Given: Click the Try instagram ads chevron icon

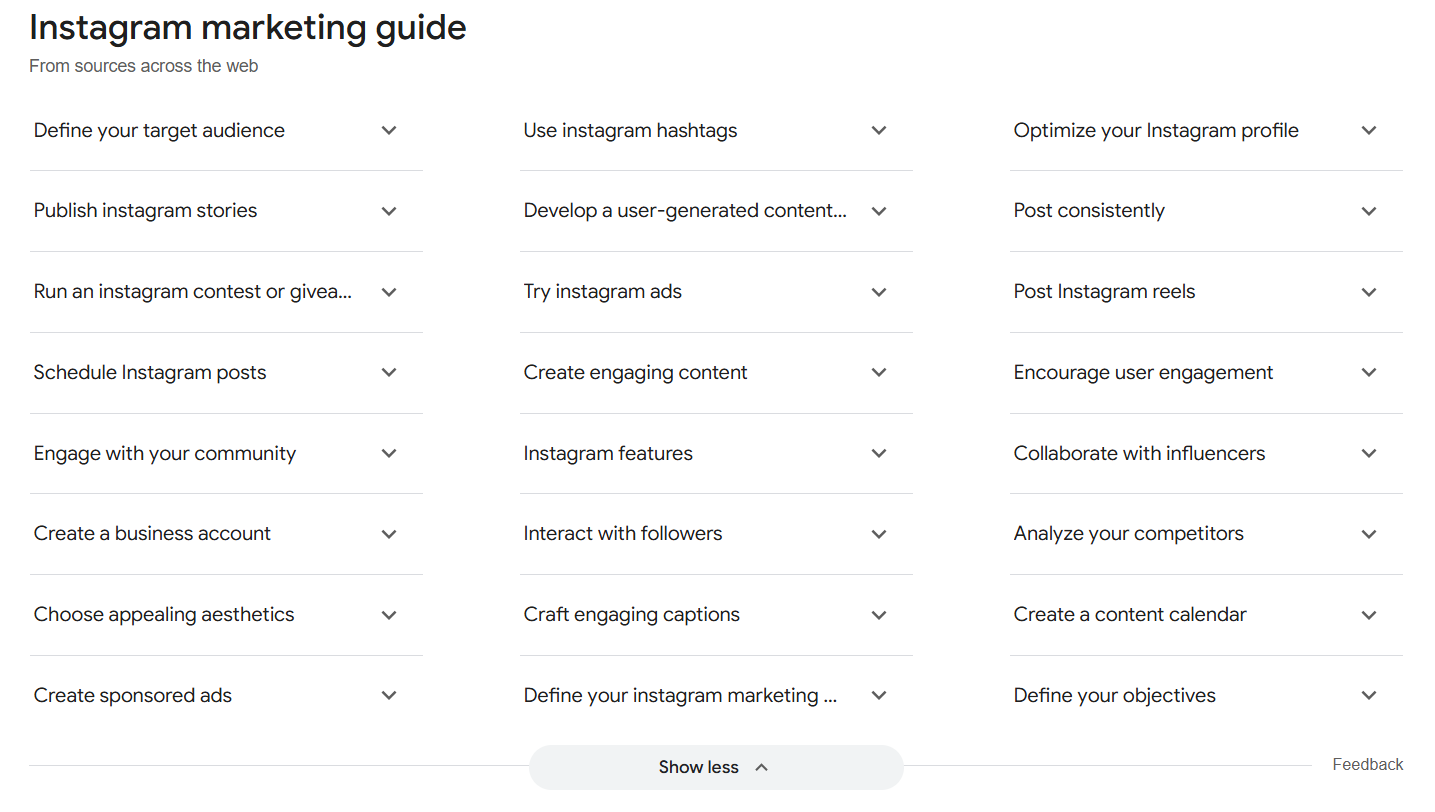Looking at the screenshot, I should point(879,292).
